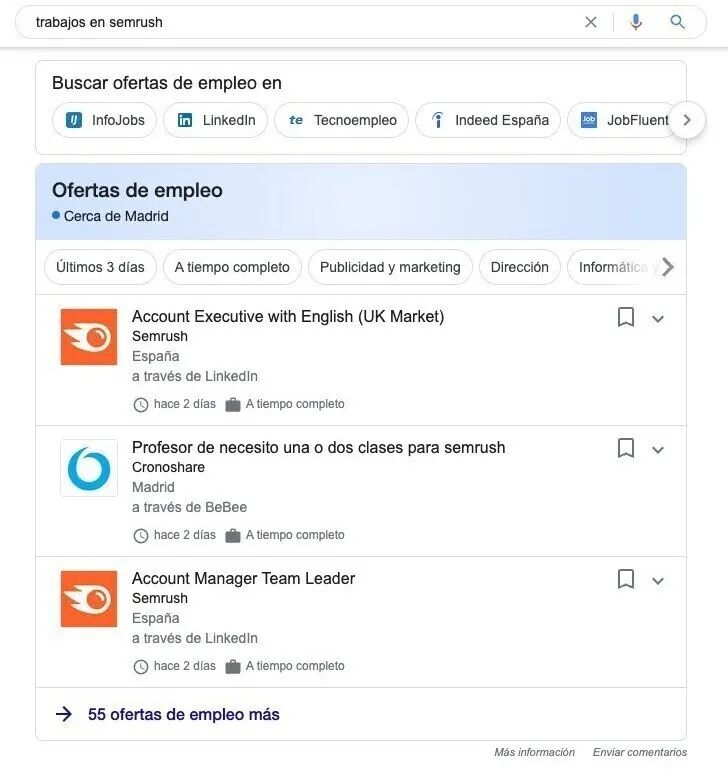
Task: Click the 'Buscar ofertas de empleo en' heading
Action: coord(167,83)
